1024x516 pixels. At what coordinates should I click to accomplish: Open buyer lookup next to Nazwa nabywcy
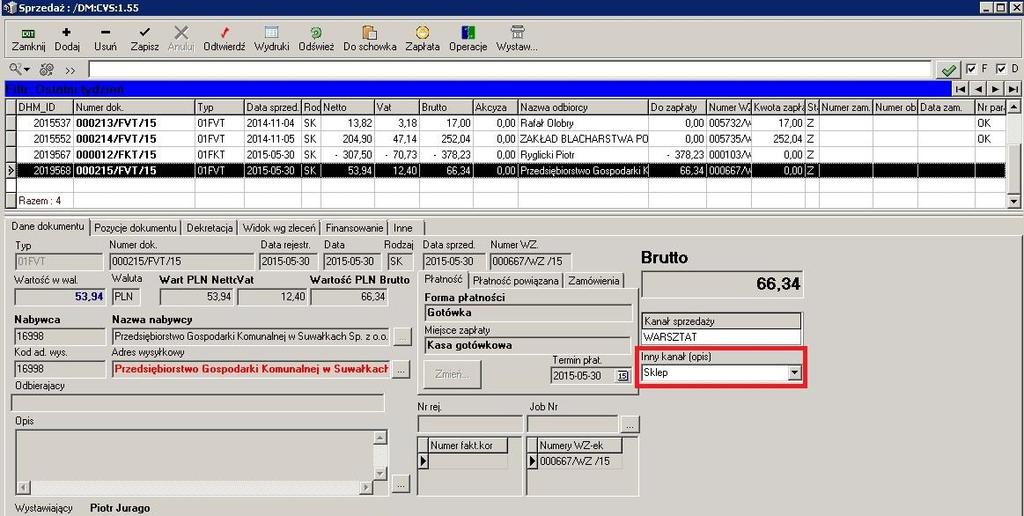(401, 337)
